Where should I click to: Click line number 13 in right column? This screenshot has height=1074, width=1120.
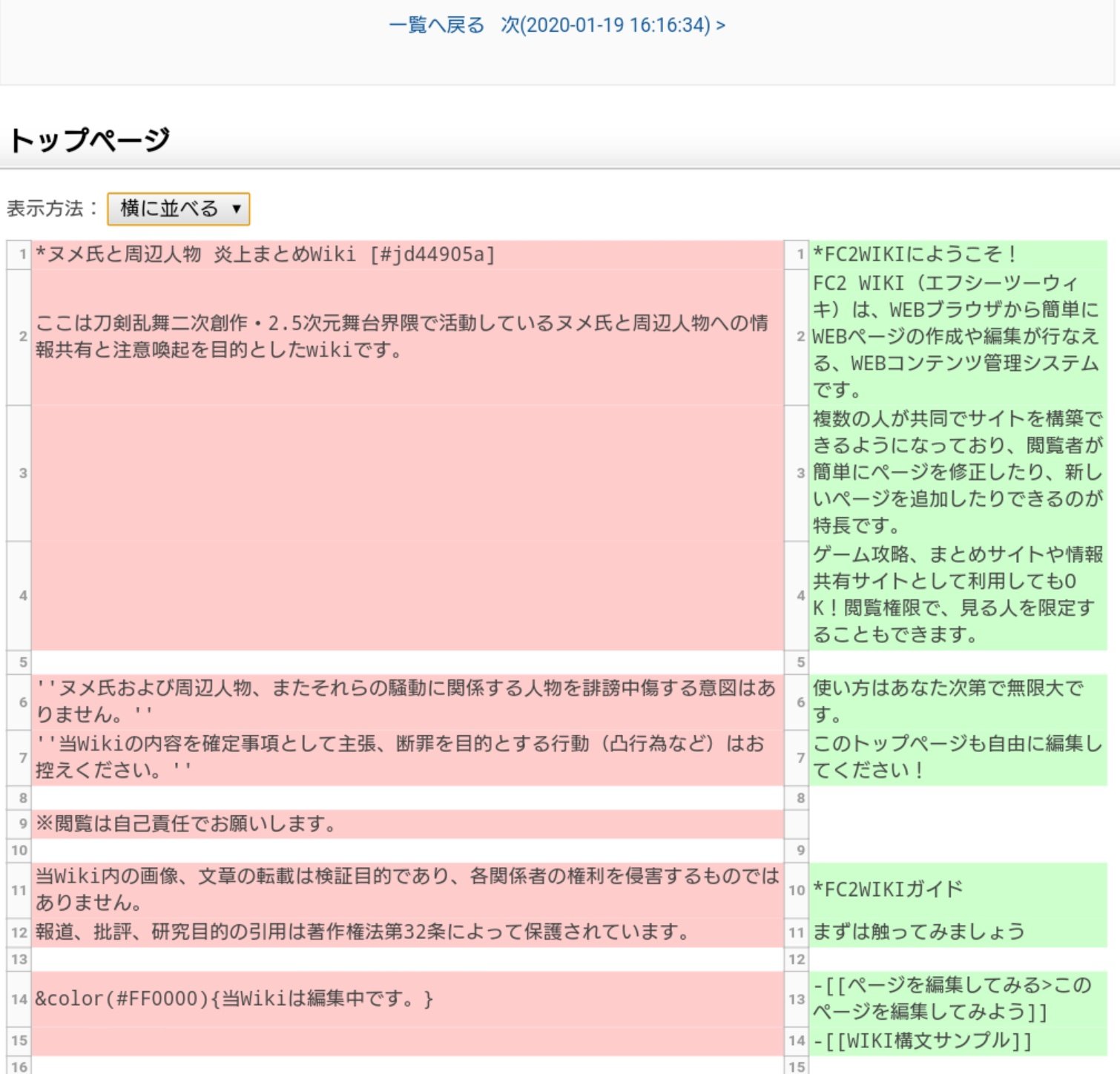pos(797,999)
